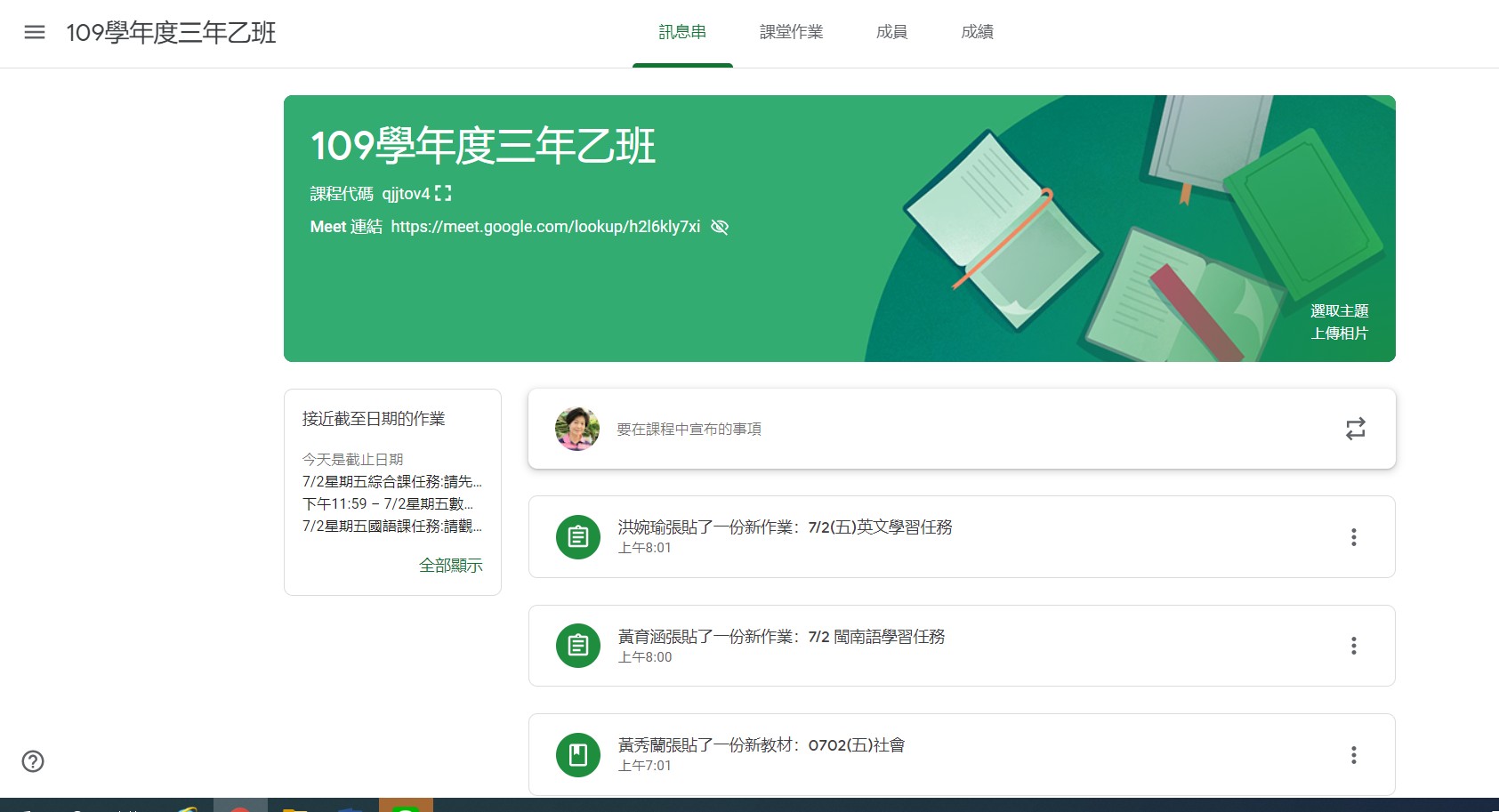Open post 洪婉瑜張貼了一份新作業
This screenshot has height=812, width=1499.
click(962, 537)
